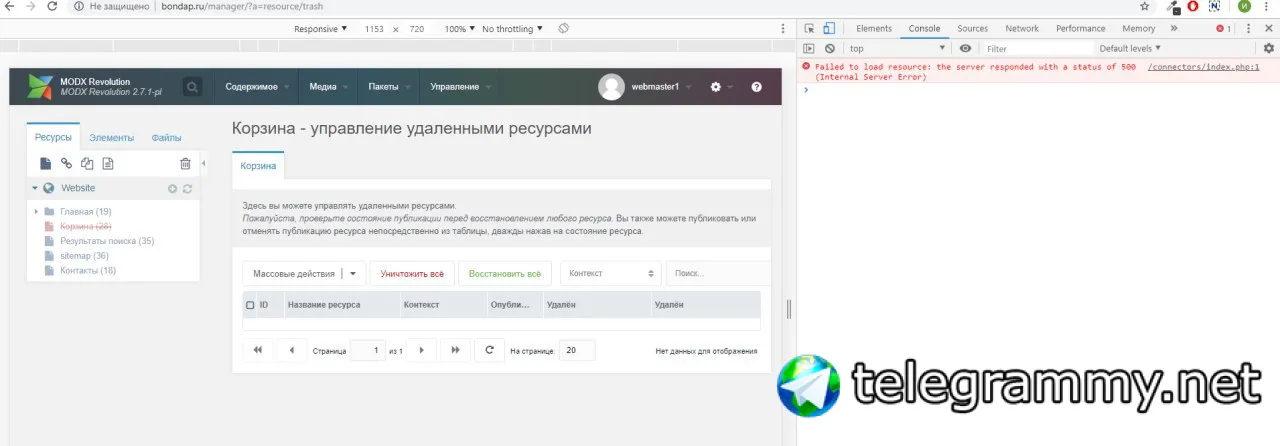The height and width of the screenshot is (446, 1280).
Task: Toggle live expression eye in console
Action: pyautogui.click(x=965, y=48)
